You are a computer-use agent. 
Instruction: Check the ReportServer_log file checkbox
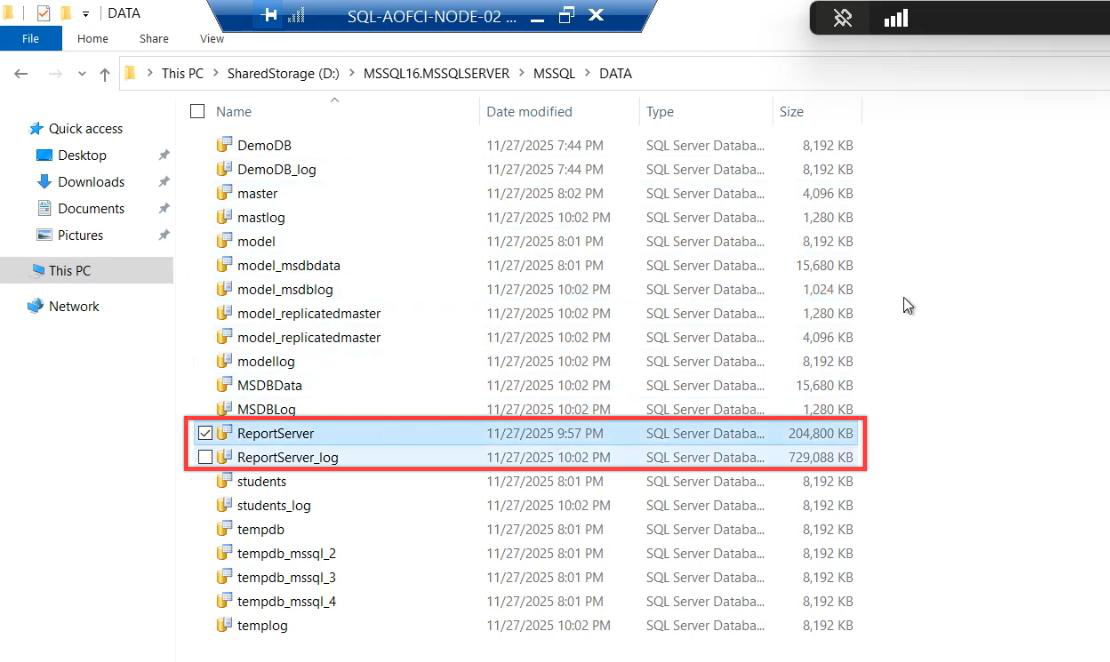click(x=205, y=457)
